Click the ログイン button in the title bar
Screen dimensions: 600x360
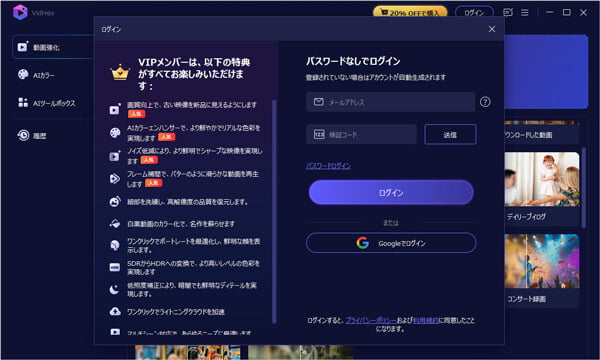(474, 13)
